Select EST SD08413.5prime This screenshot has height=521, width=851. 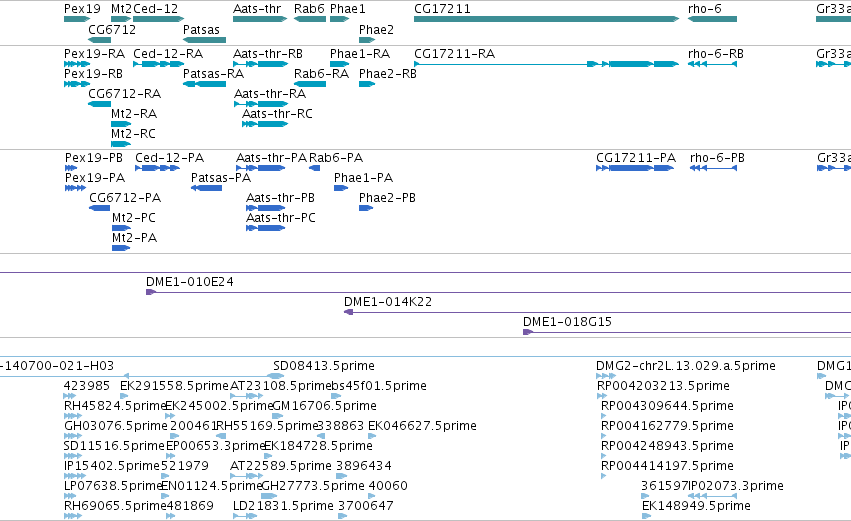click(x=324, y=366)
